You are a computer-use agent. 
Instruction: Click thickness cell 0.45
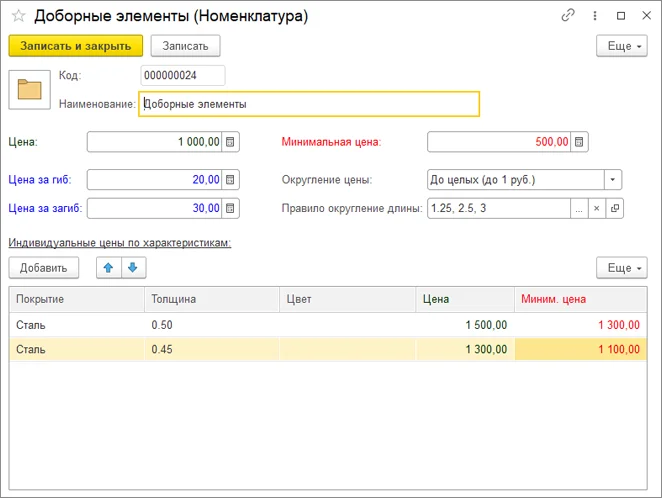coord(212,349)
